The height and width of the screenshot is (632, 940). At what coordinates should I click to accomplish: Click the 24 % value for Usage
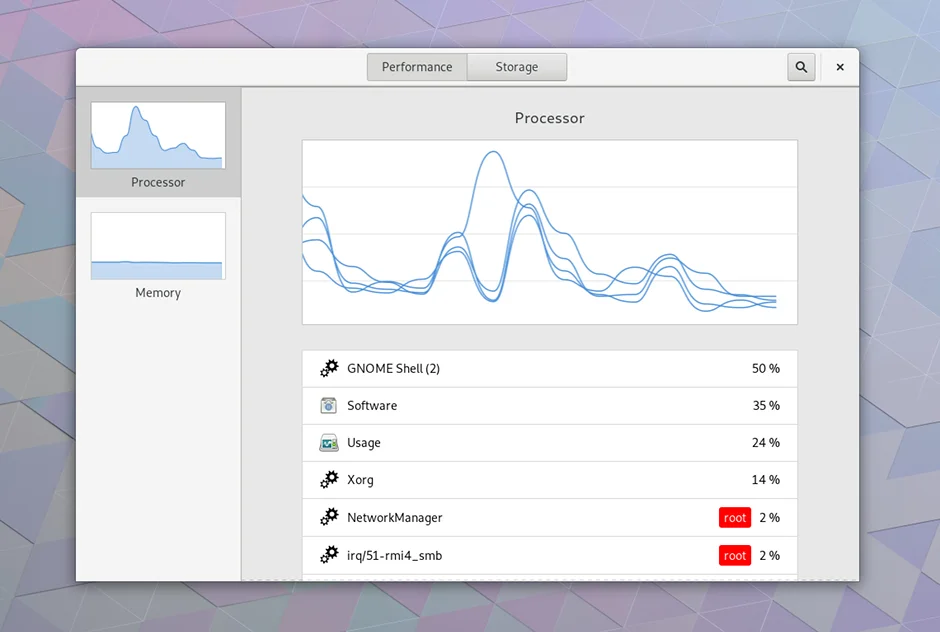(765, 443)
